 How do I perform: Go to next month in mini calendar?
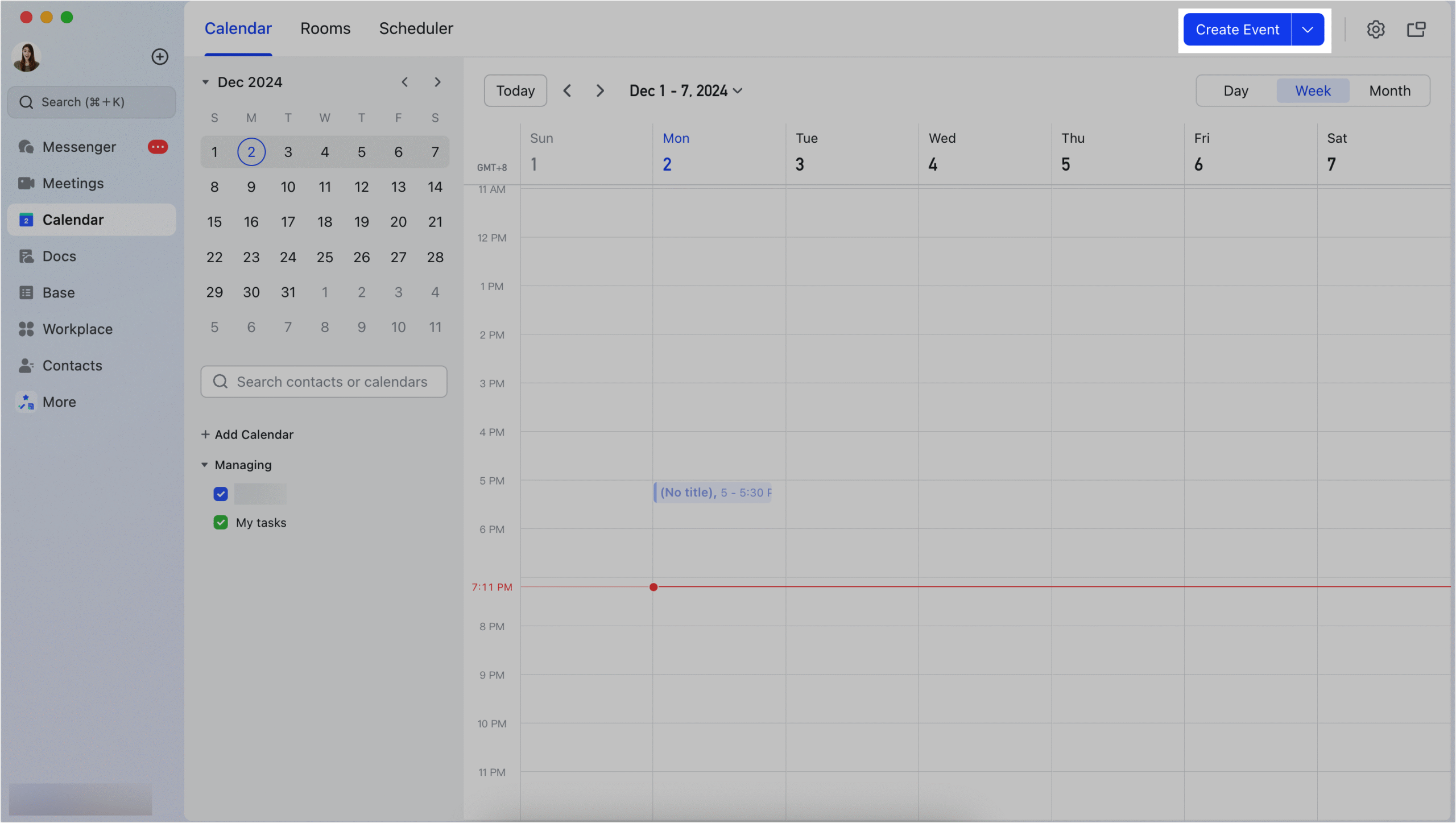[x=437, y=82]
